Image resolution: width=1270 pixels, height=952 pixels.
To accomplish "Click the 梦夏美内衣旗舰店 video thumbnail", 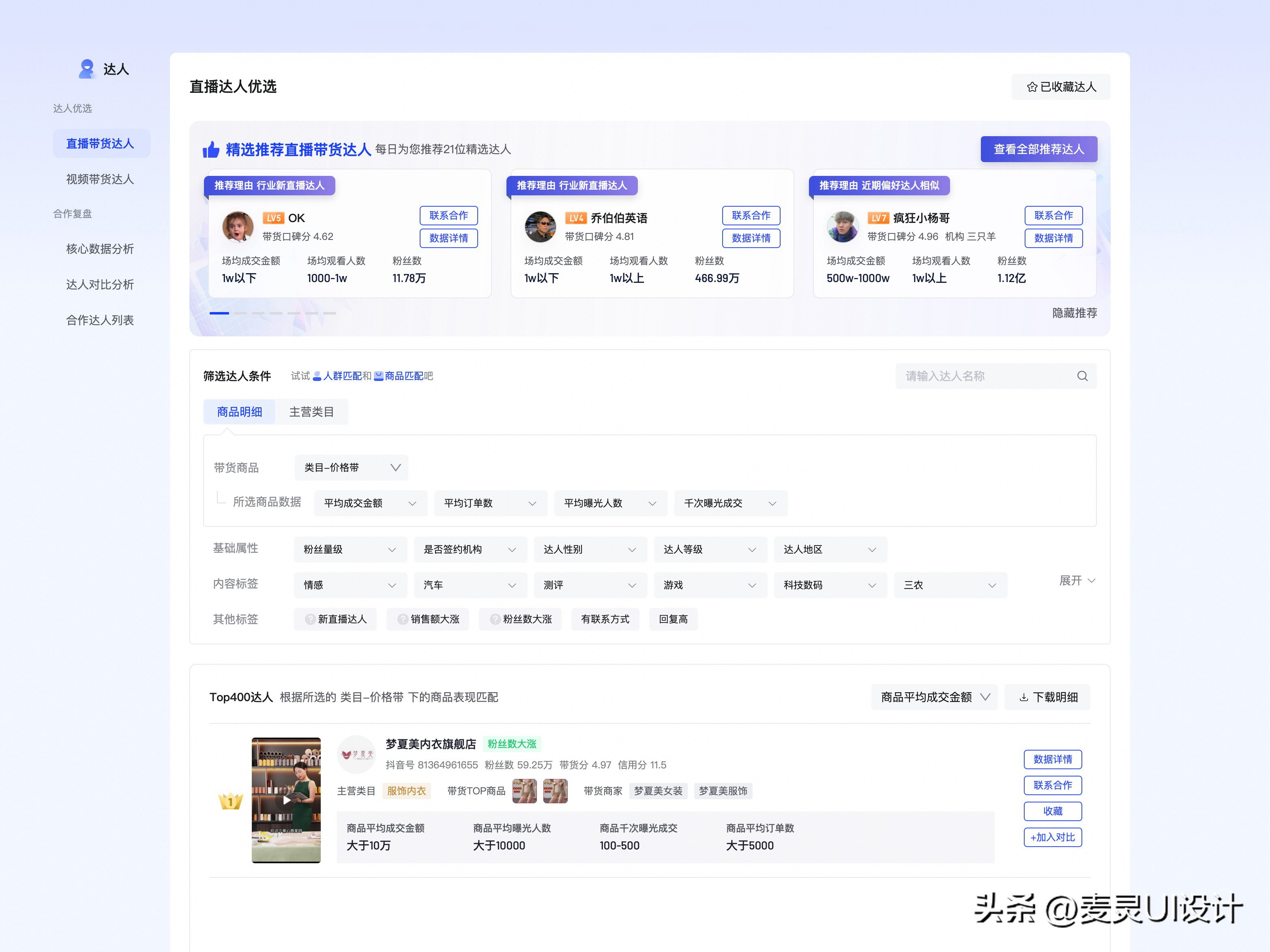I will coord(286,800).
